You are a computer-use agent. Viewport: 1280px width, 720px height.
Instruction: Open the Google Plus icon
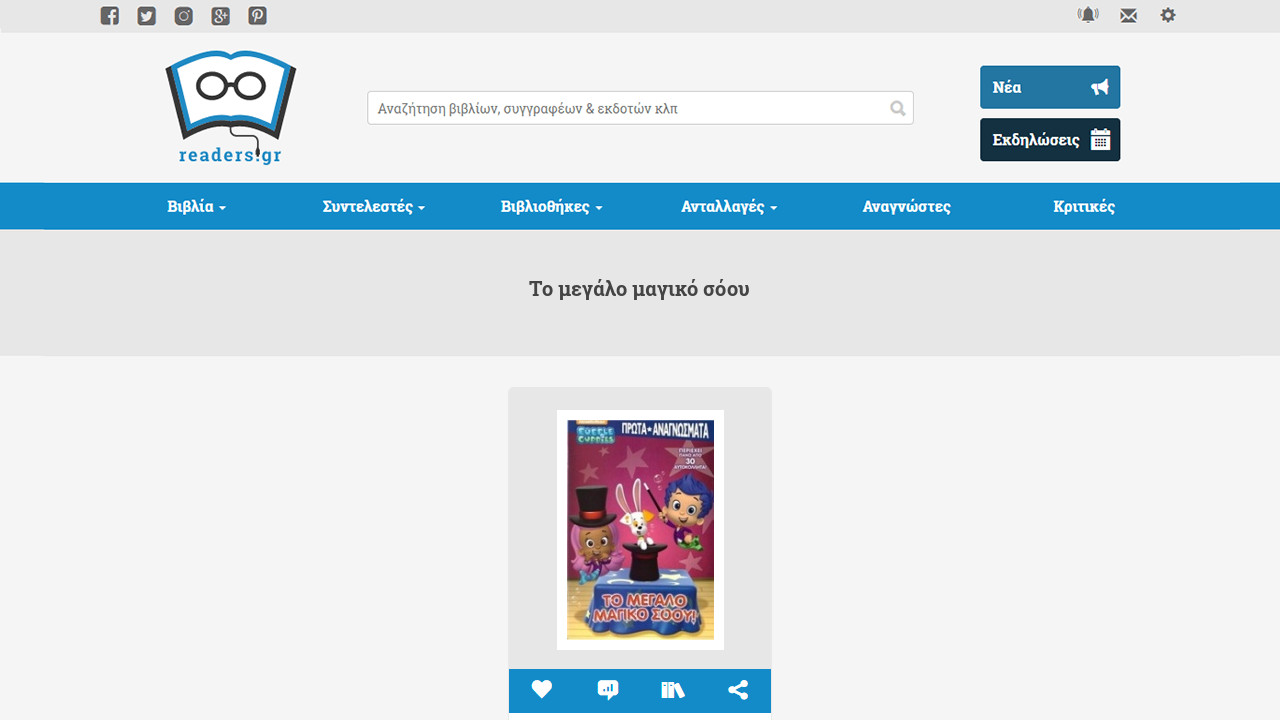(221, 16)
